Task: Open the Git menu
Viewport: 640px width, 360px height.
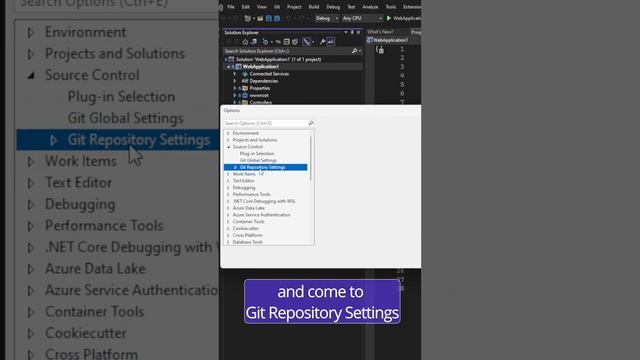Action: [x=277, y=7]
